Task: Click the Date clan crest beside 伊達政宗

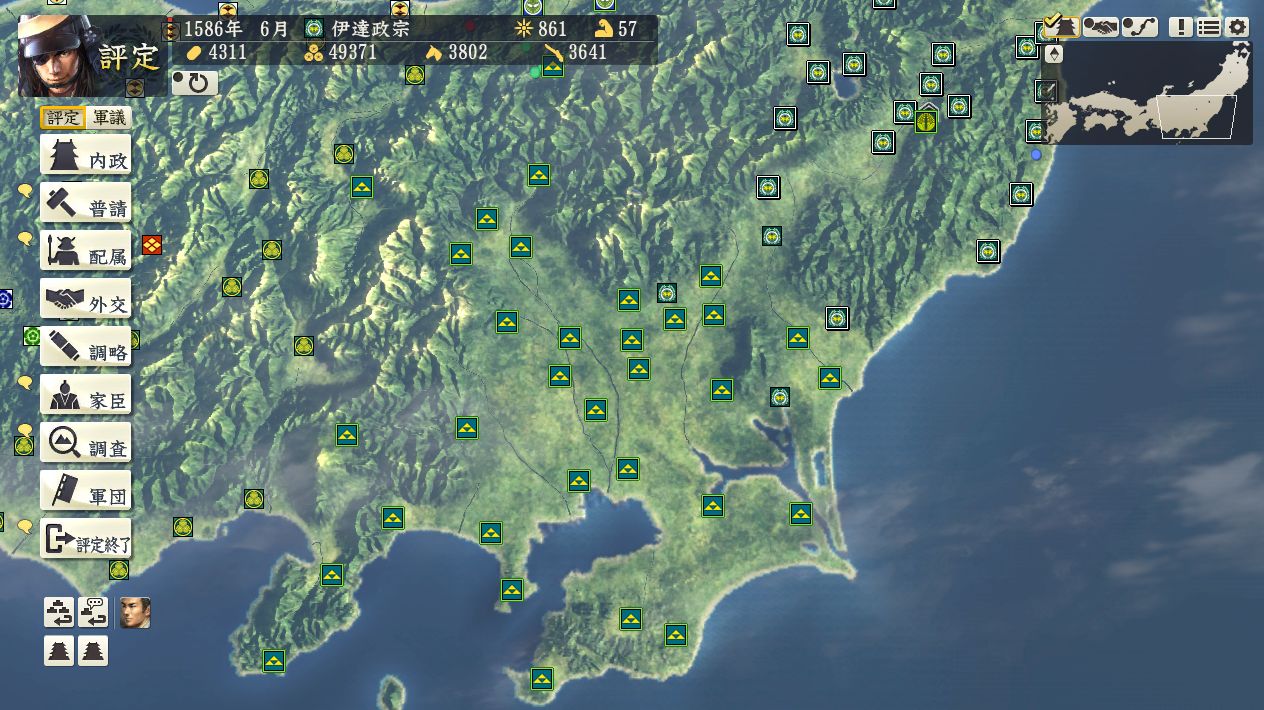Action: click(314, 28)
